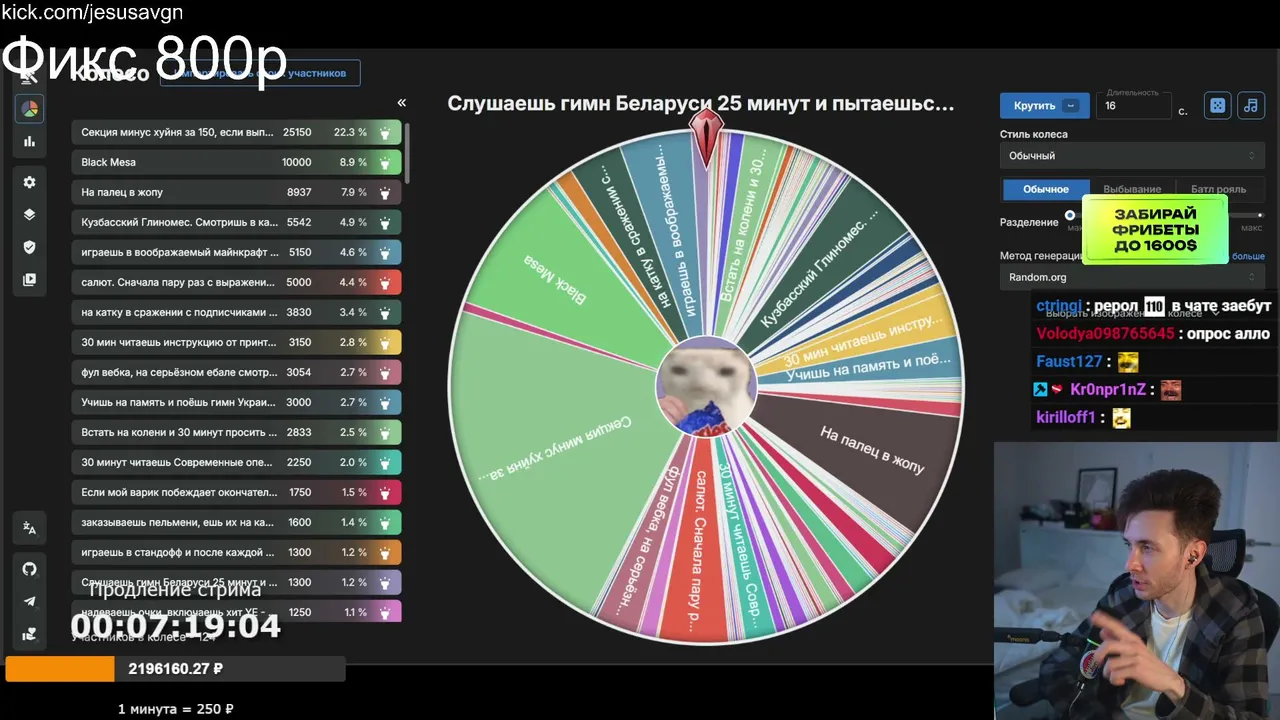Click the bulb icon on the Встать на колени row
1280x720 pixels.
[385, 432]
